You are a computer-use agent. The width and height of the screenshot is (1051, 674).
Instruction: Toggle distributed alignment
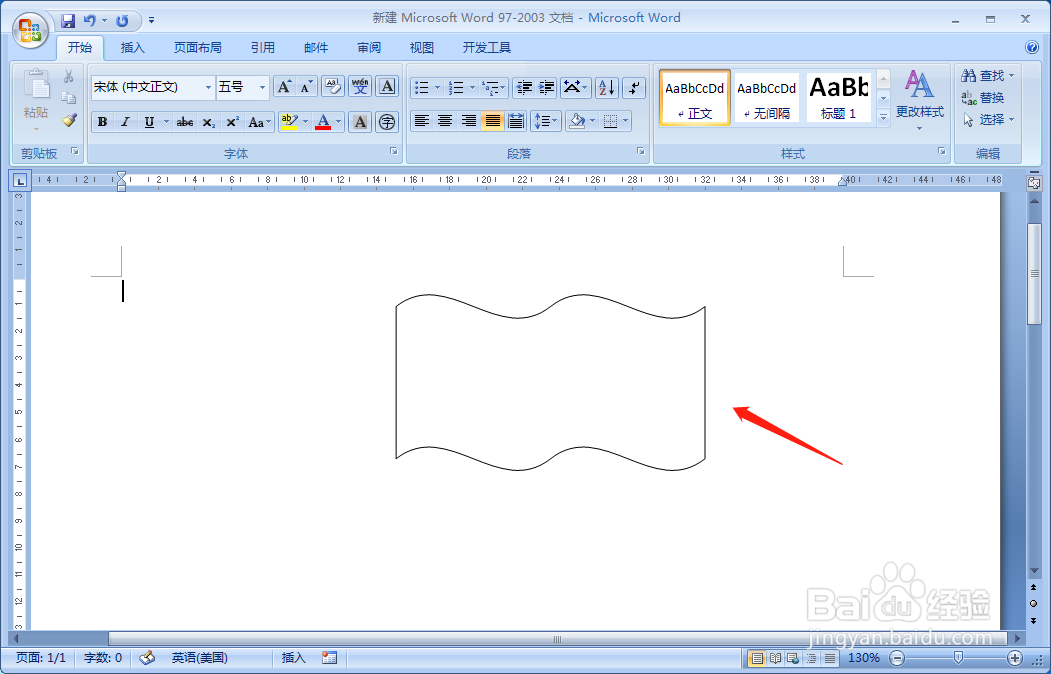click(516, 121)
